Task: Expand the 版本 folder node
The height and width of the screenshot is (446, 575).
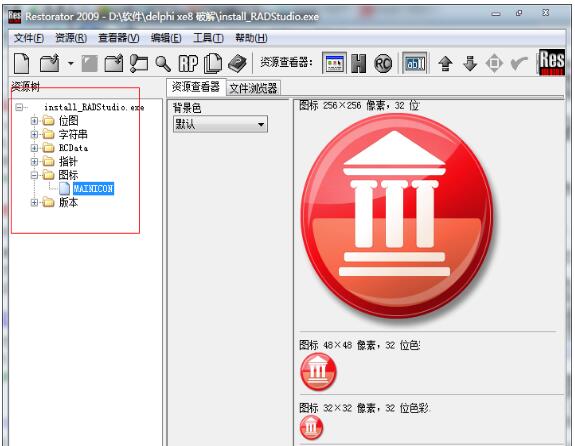Action: (34, 202)
